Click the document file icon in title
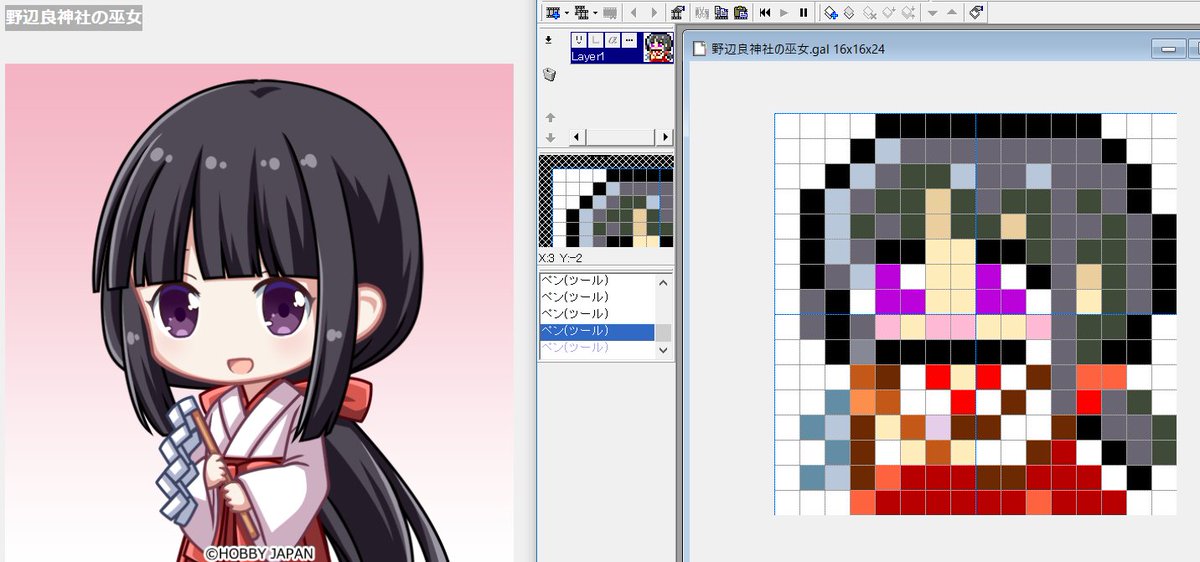1200x562 pixels. 700,48
